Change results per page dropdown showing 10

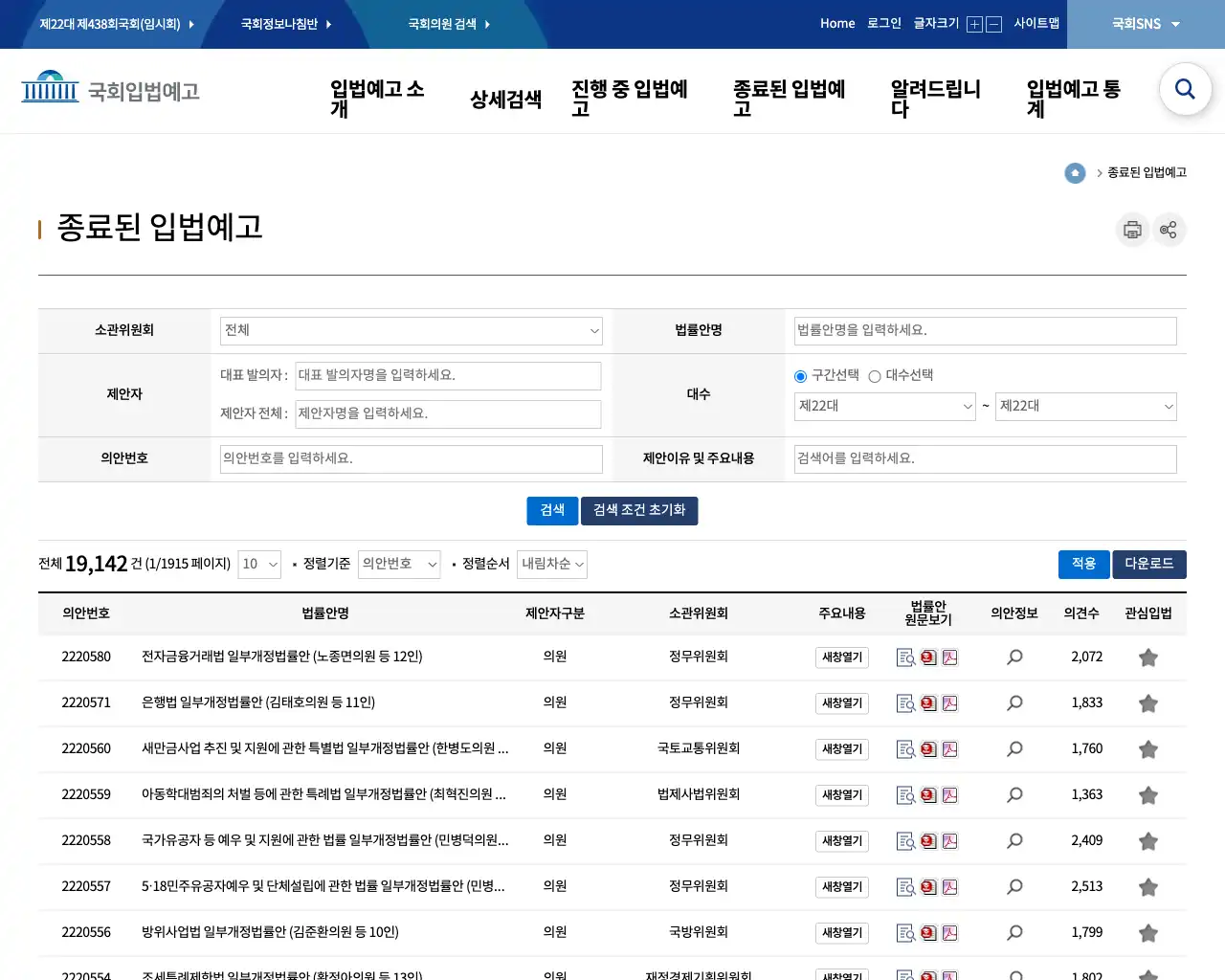click(x=259, y=564)
